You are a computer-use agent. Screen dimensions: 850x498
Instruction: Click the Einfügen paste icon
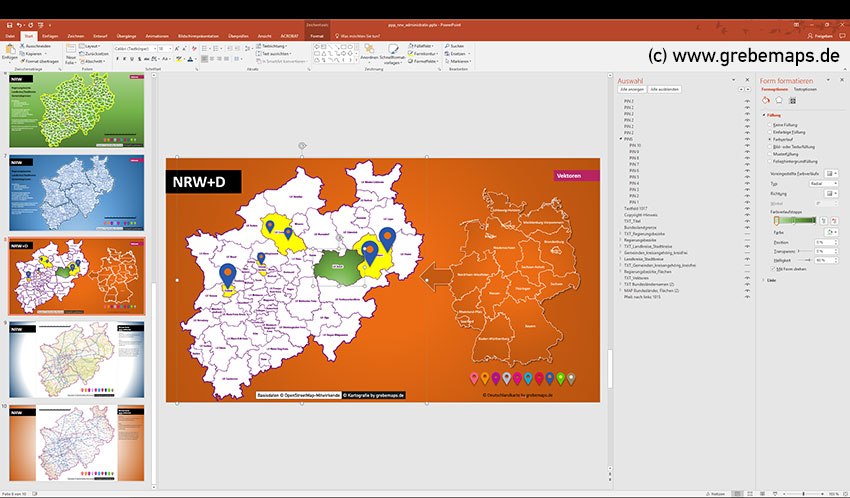(x=9, y=50)
